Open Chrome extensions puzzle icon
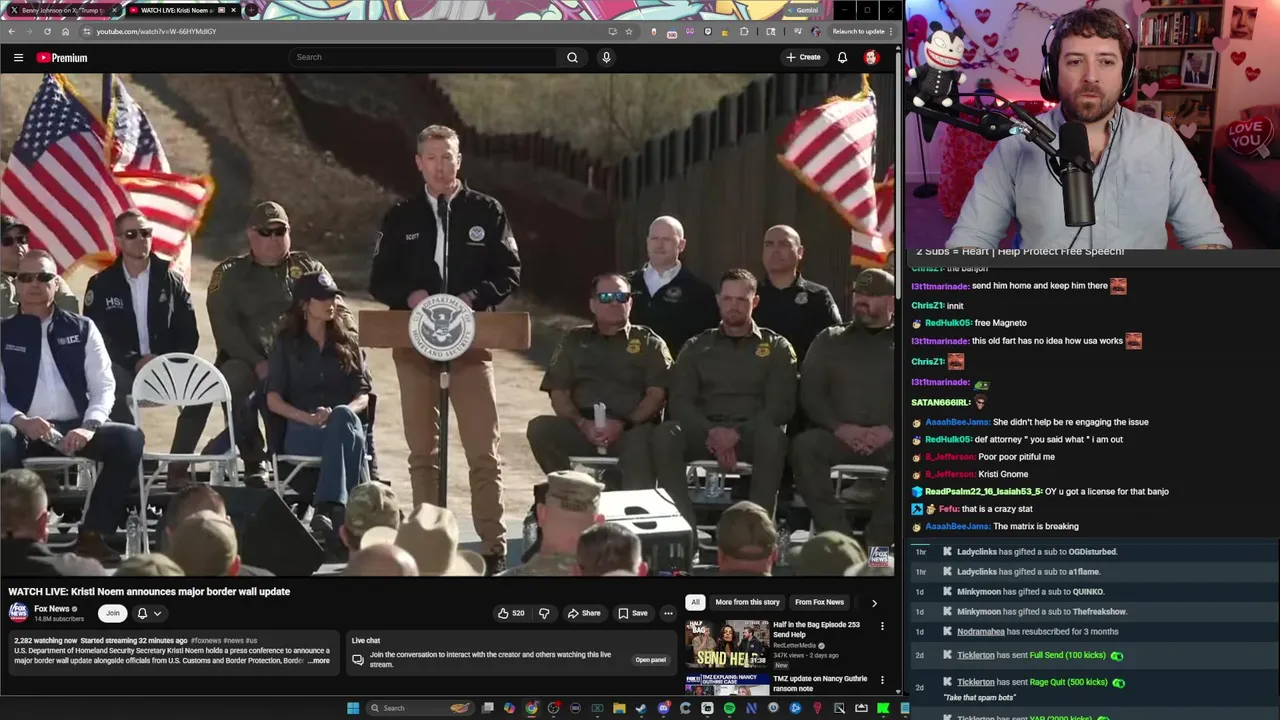Screen dimensions: 1280x720 pos(744,31)
